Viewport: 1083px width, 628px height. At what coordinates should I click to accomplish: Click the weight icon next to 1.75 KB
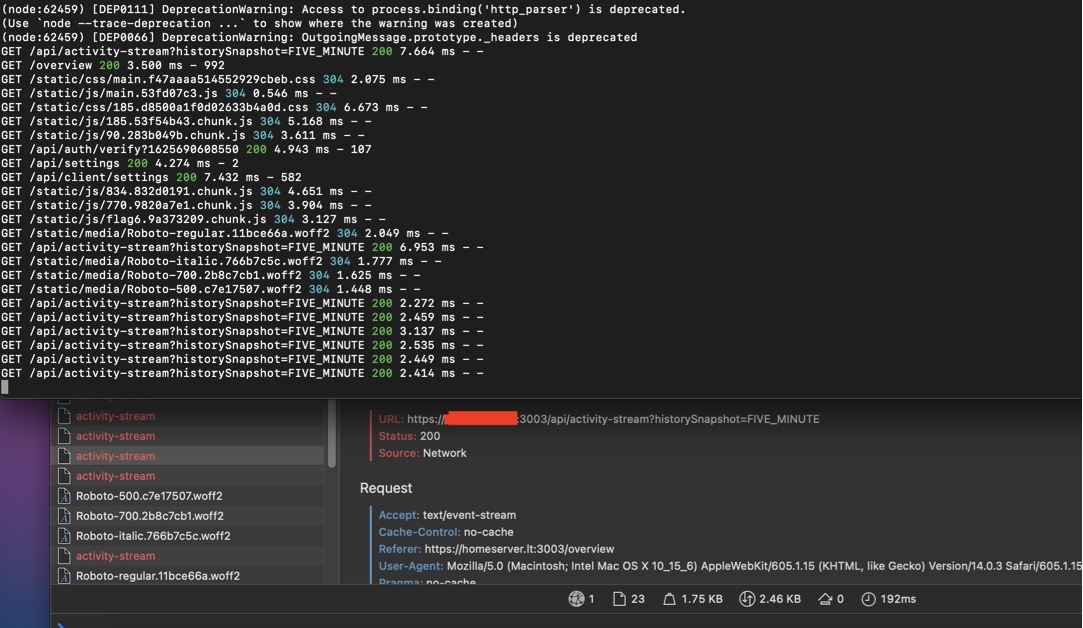667,598
